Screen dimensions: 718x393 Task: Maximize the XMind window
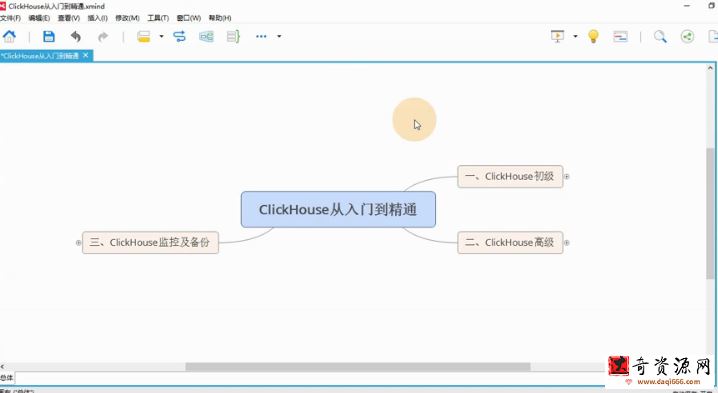point(712,6)
